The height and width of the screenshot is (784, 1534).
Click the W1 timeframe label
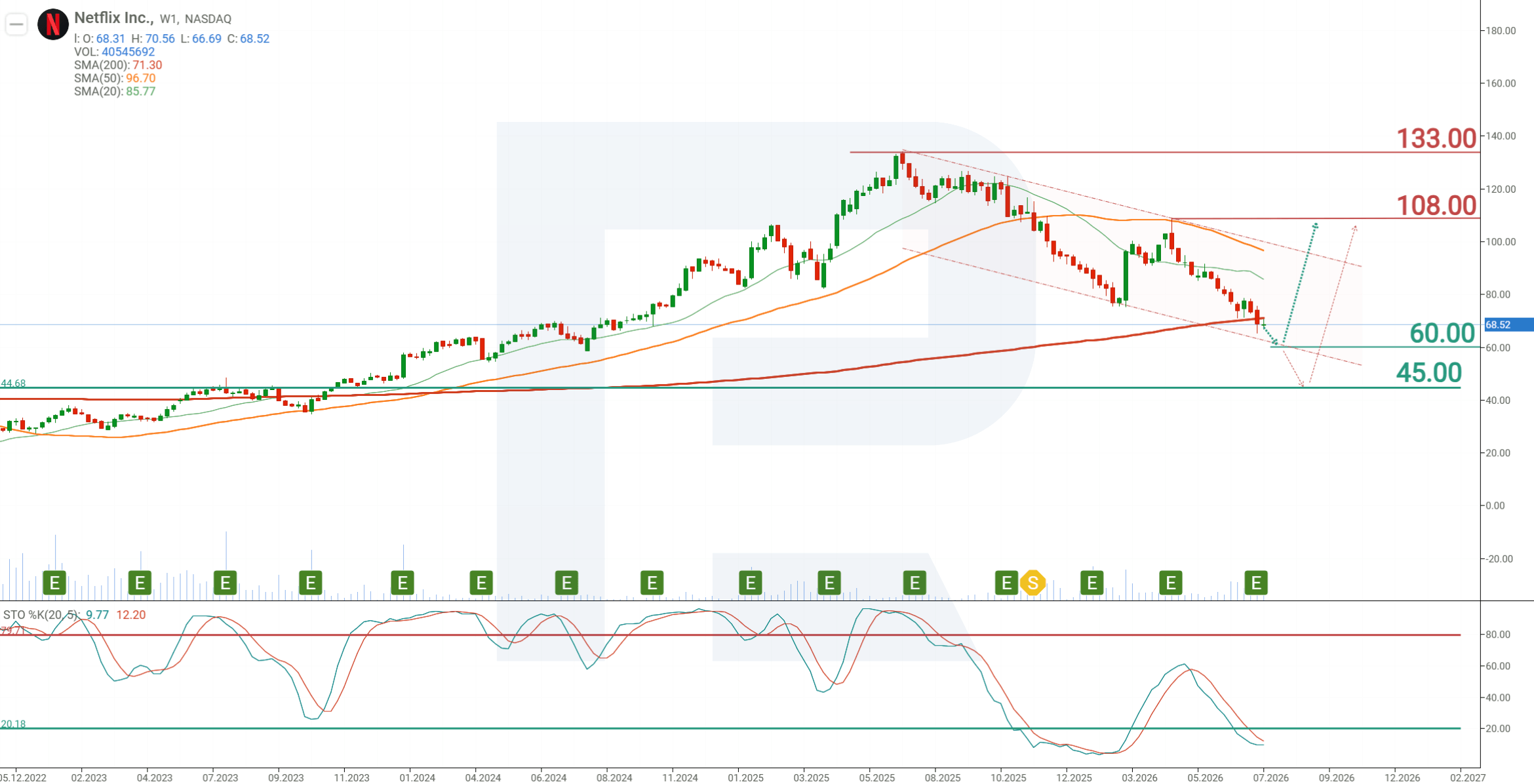(x=168, y=19)
